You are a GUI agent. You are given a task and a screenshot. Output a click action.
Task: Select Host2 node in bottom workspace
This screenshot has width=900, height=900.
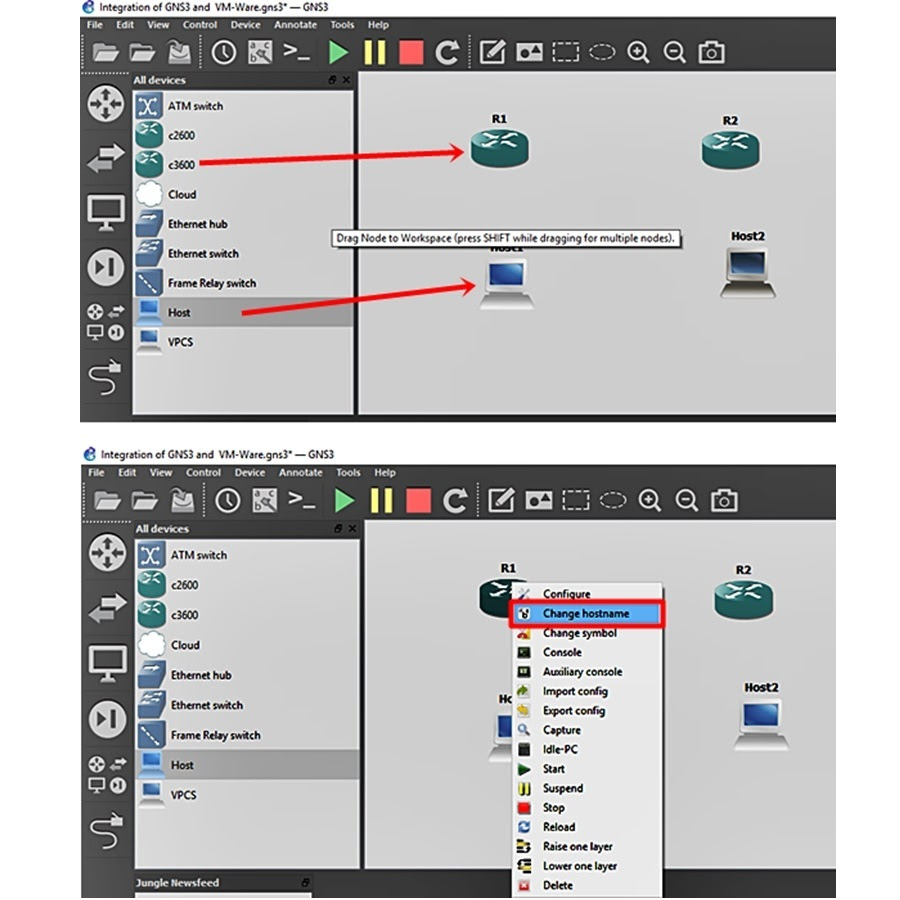(761, 725)
